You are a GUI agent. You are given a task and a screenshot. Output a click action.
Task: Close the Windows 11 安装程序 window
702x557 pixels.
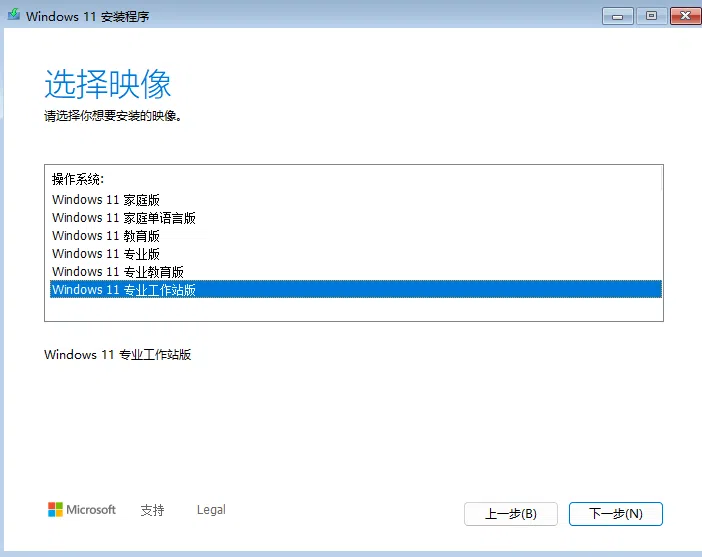click(x=685, y=16)
